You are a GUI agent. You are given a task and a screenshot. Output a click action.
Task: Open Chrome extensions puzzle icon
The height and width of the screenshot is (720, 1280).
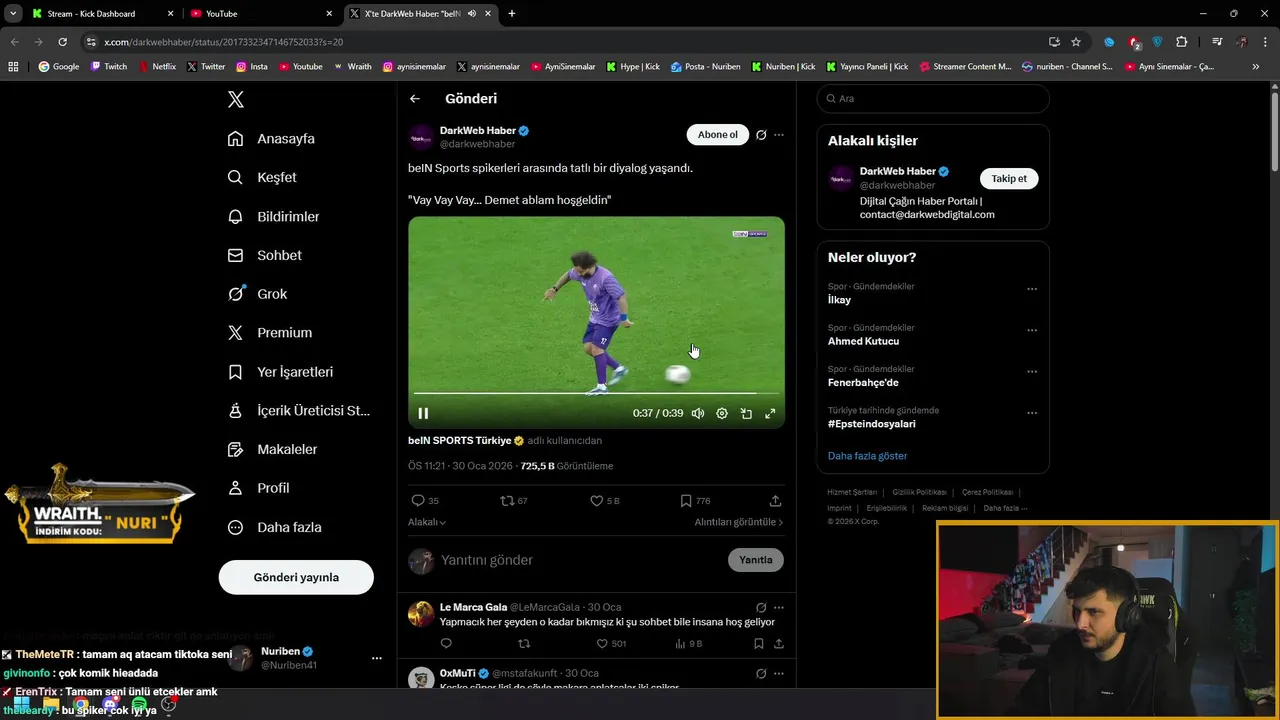[1182, 42]
